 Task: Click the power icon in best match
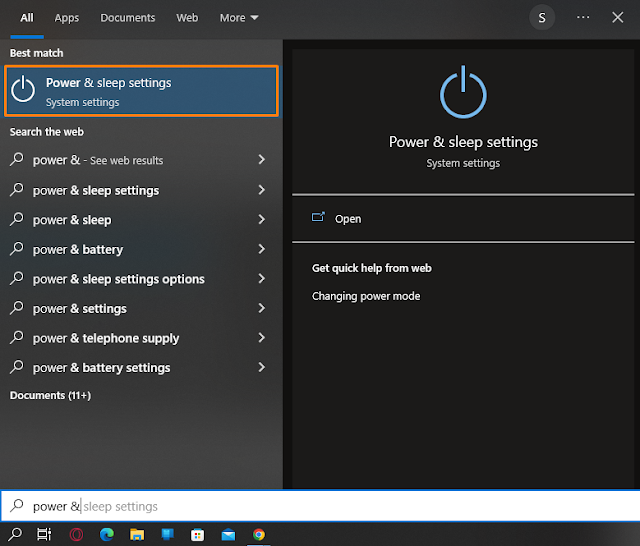(23, 89)
